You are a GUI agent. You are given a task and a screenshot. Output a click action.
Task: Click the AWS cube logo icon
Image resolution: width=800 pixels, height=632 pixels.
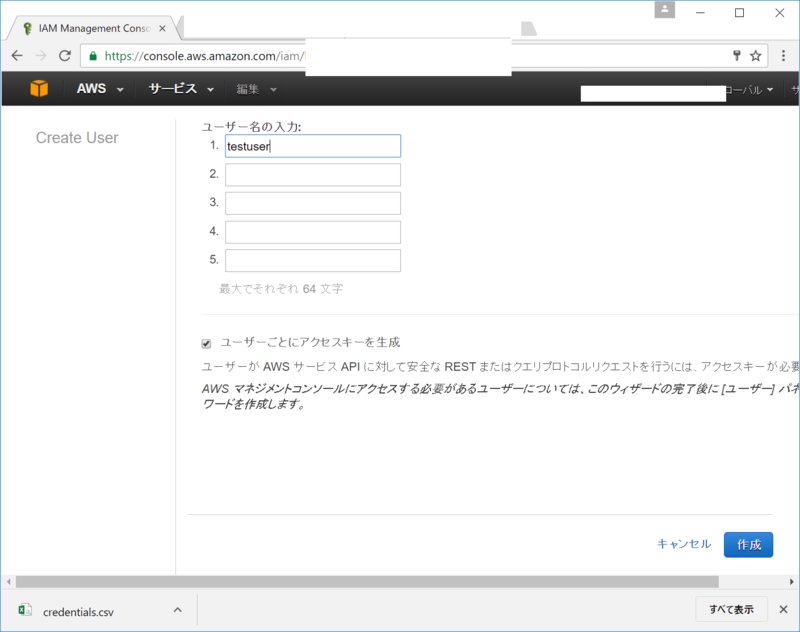pos(38,89)
